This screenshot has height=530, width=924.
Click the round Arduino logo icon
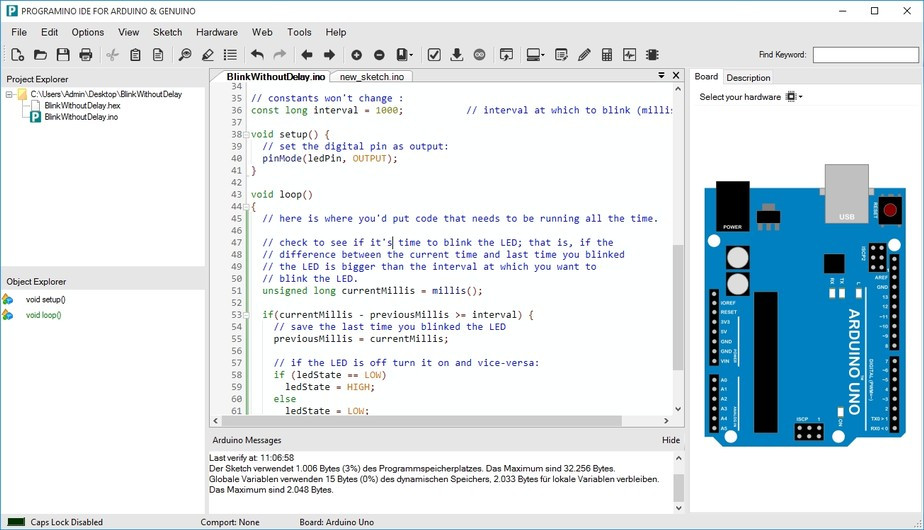[480, 55]
